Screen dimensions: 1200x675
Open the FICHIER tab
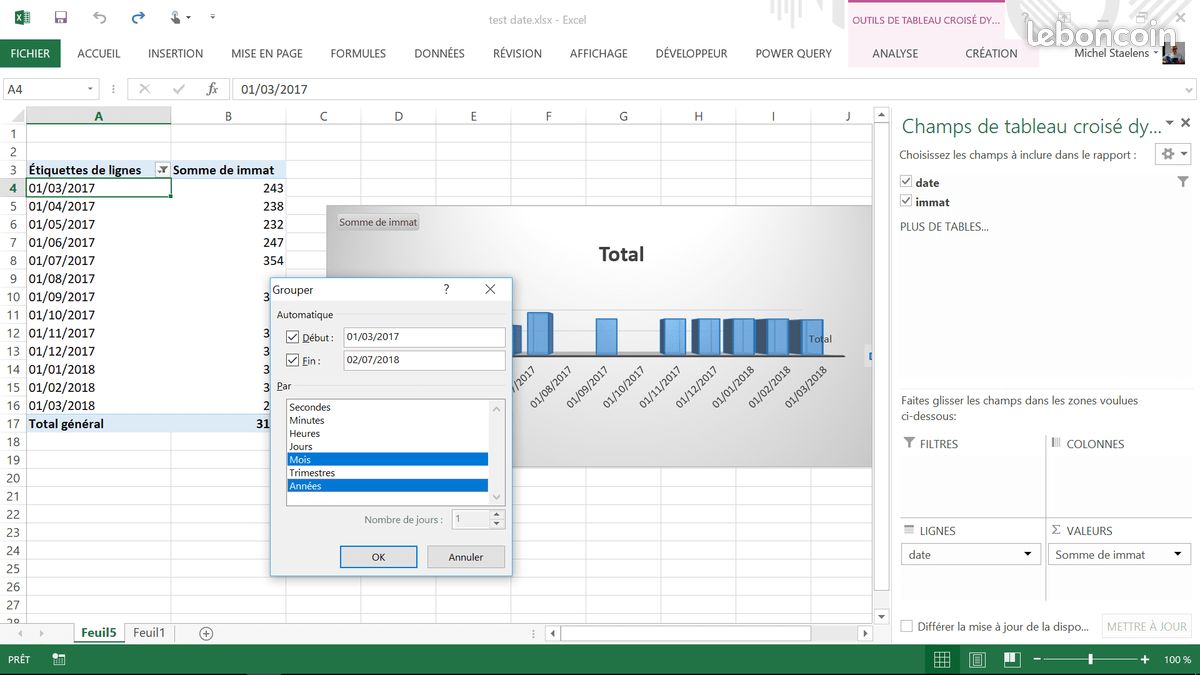click(30, 53)
